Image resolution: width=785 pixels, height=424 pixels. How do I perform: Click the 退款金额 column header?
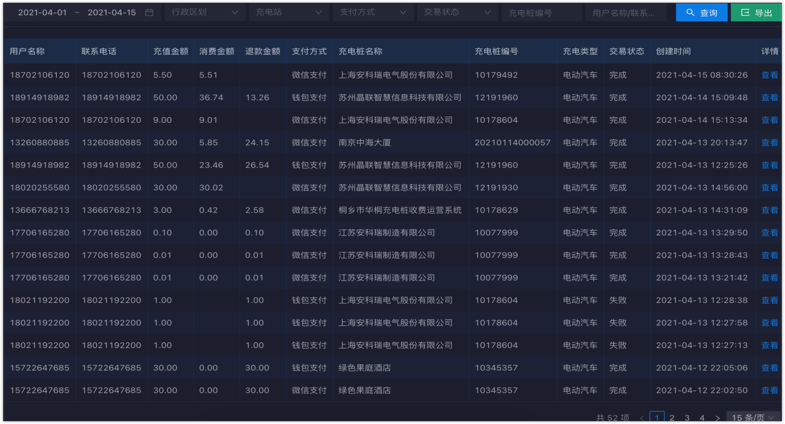point(263,51)
